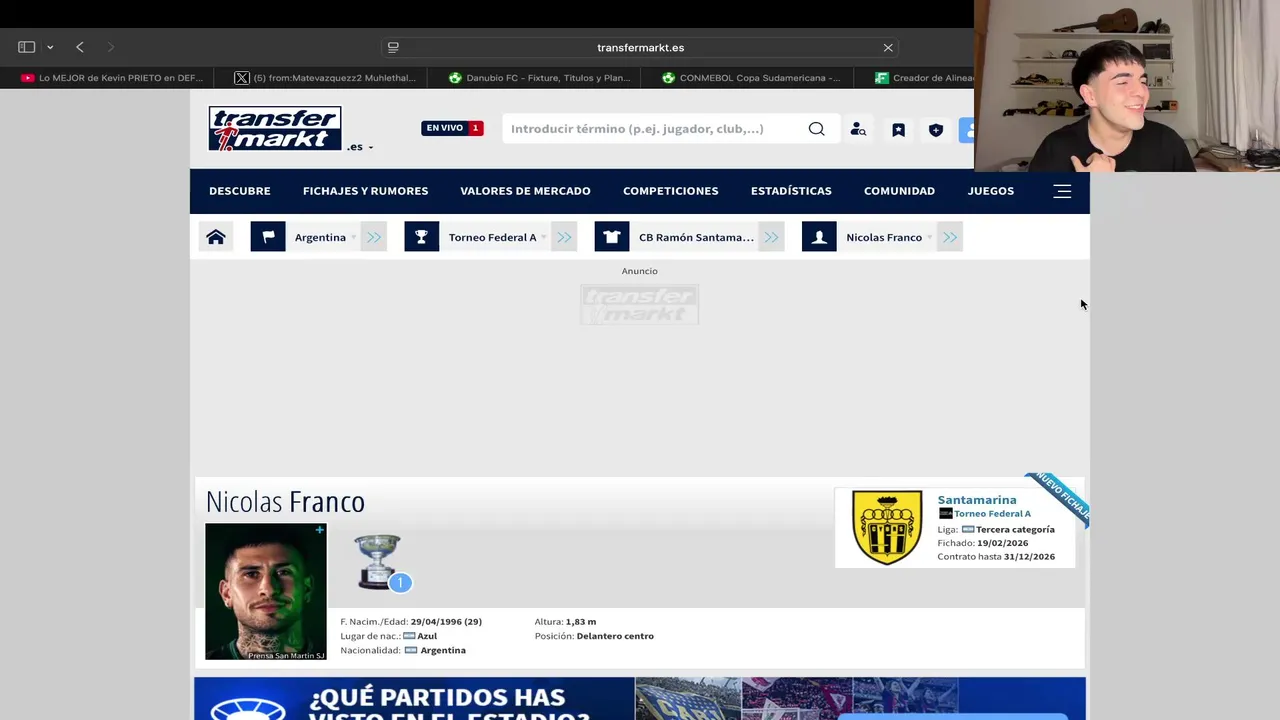Open the Santamarina club link

[977, 500]
